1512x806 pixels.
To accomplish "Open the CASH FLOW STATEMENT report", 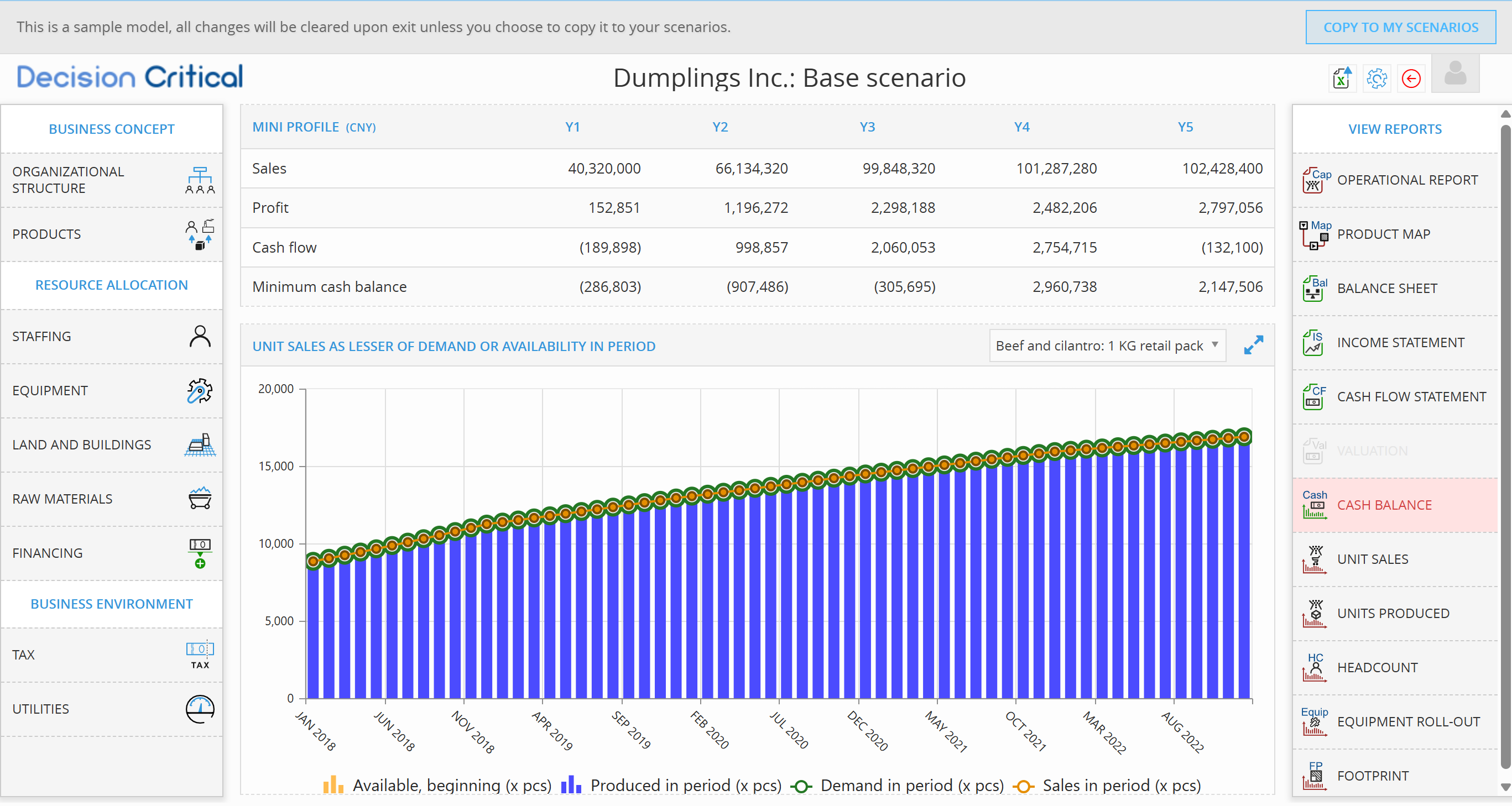I will [x=1395, y=396].
